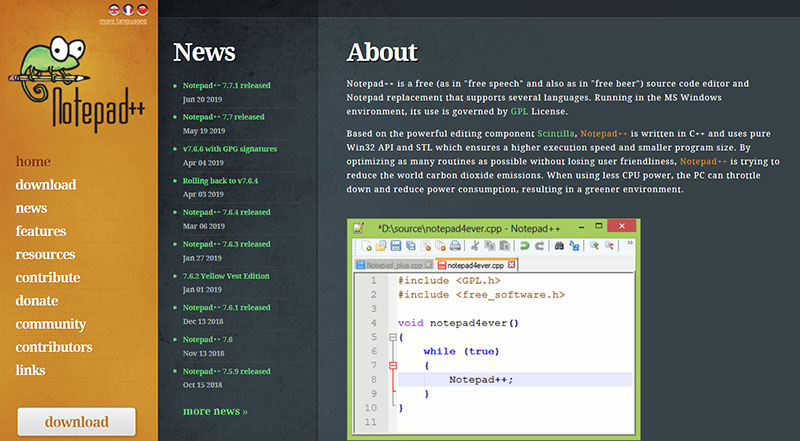Open the contributors menu item
The image size is (800, 441).
[x=54, y=347]
